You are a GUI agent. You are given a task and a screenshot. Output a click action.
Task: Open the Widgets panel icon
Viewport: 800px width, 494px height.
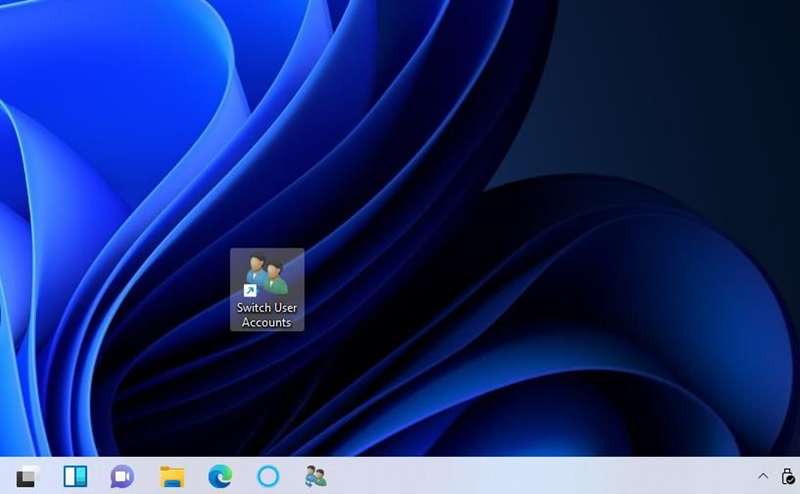pyautogui.click(x=75, y=477)
